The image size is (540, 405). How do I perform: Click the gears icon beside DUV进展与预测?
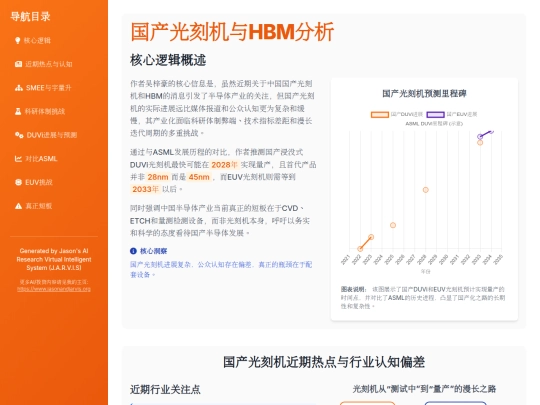point(19,135)
